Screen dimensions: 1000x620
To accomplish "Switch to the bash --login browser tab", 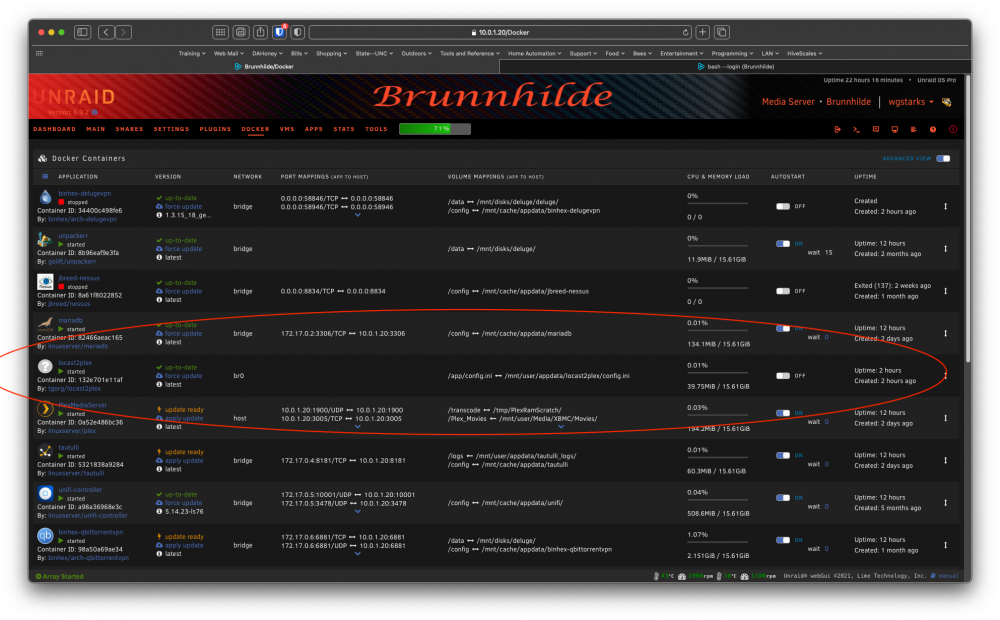I will pos(735,66).
